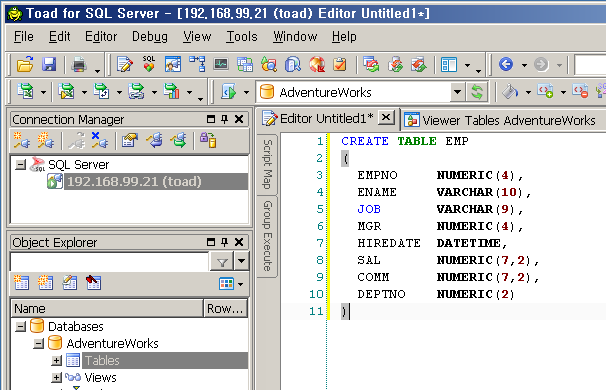
Task: Collapse the Databases tree node
Action: tap(20, 327)
